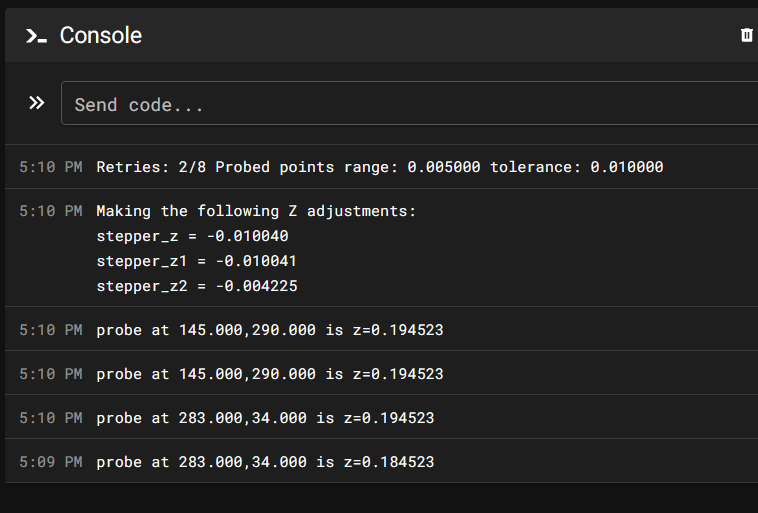Click the double-chevron send icon
This screenshot has width=758, height=513.
click(x=37, y=103)
